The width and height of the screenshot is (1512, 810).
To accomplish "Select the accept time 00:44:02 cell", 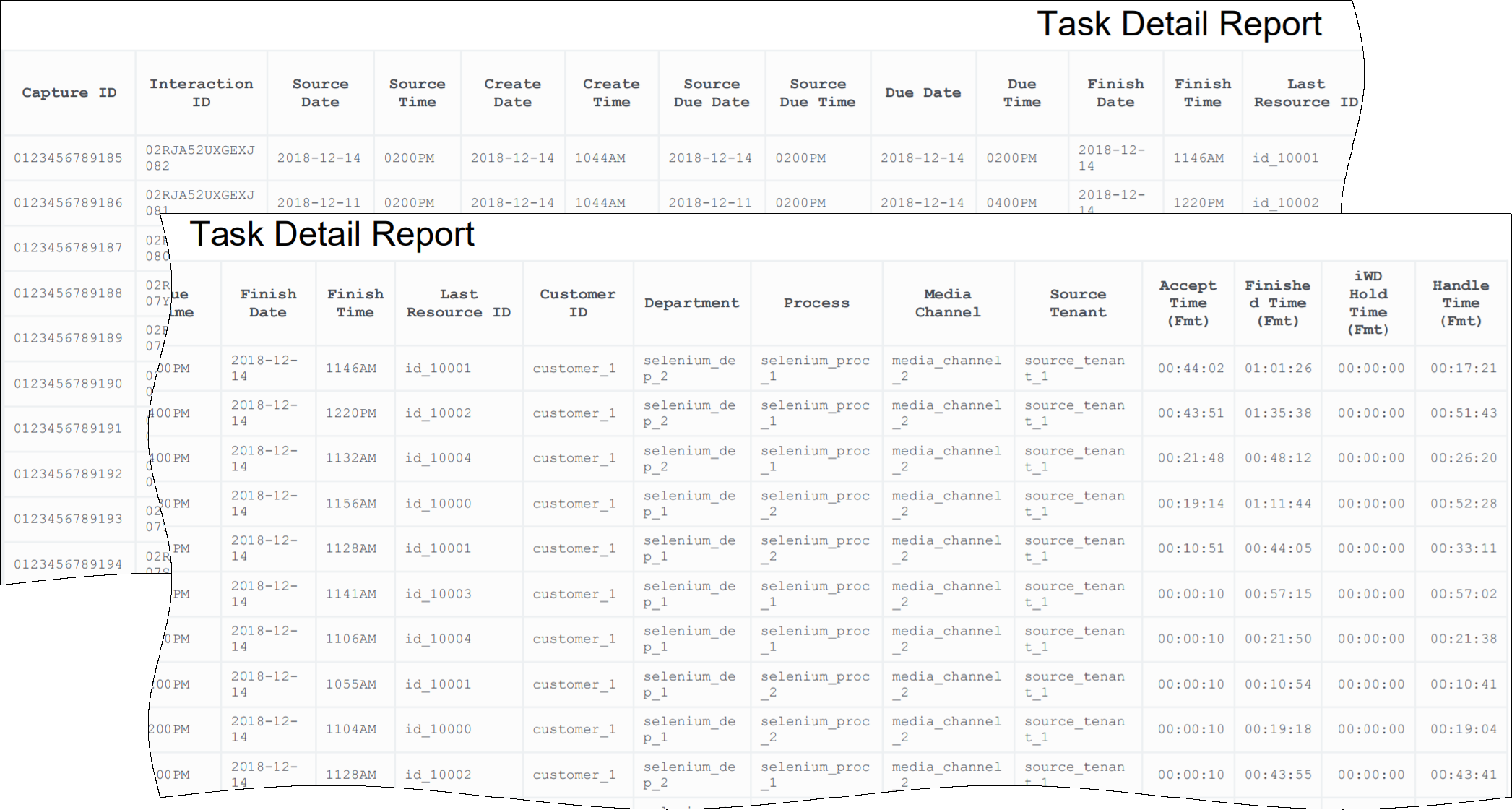I will [1191, 368].
